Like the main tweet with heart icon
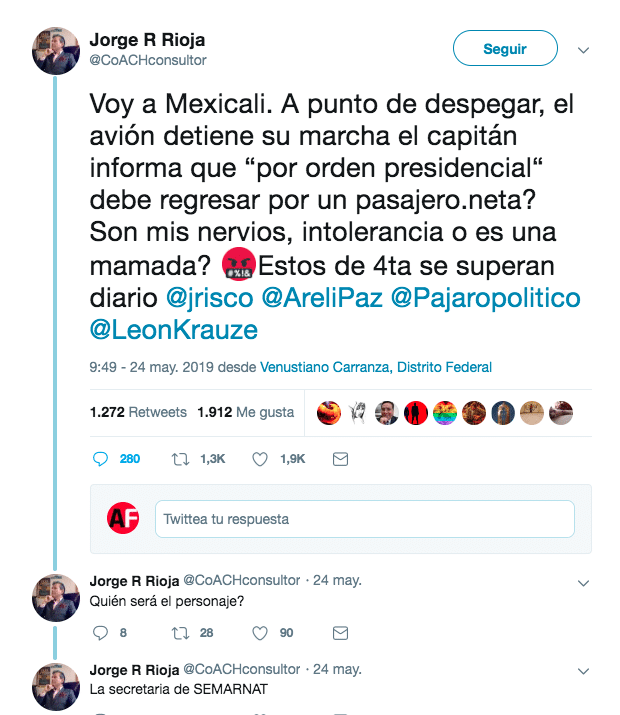This screenshot has width=620, height=715. [260, 459]
